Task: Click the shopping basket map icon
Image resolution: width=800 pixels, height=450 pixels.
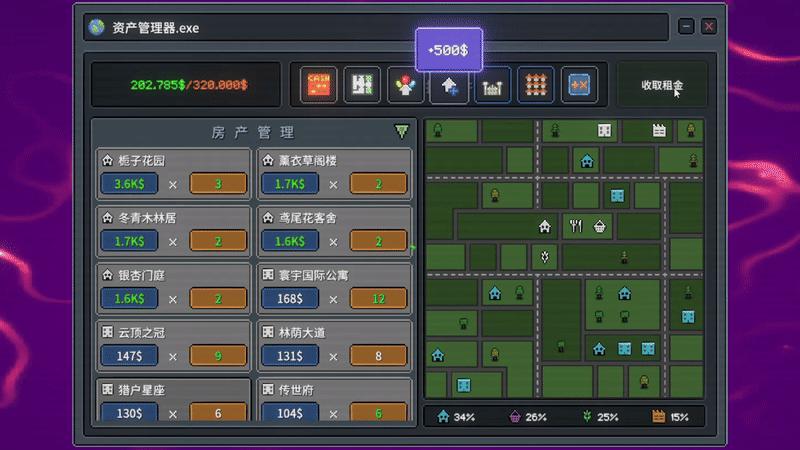Action: click(x=600, y=226)
